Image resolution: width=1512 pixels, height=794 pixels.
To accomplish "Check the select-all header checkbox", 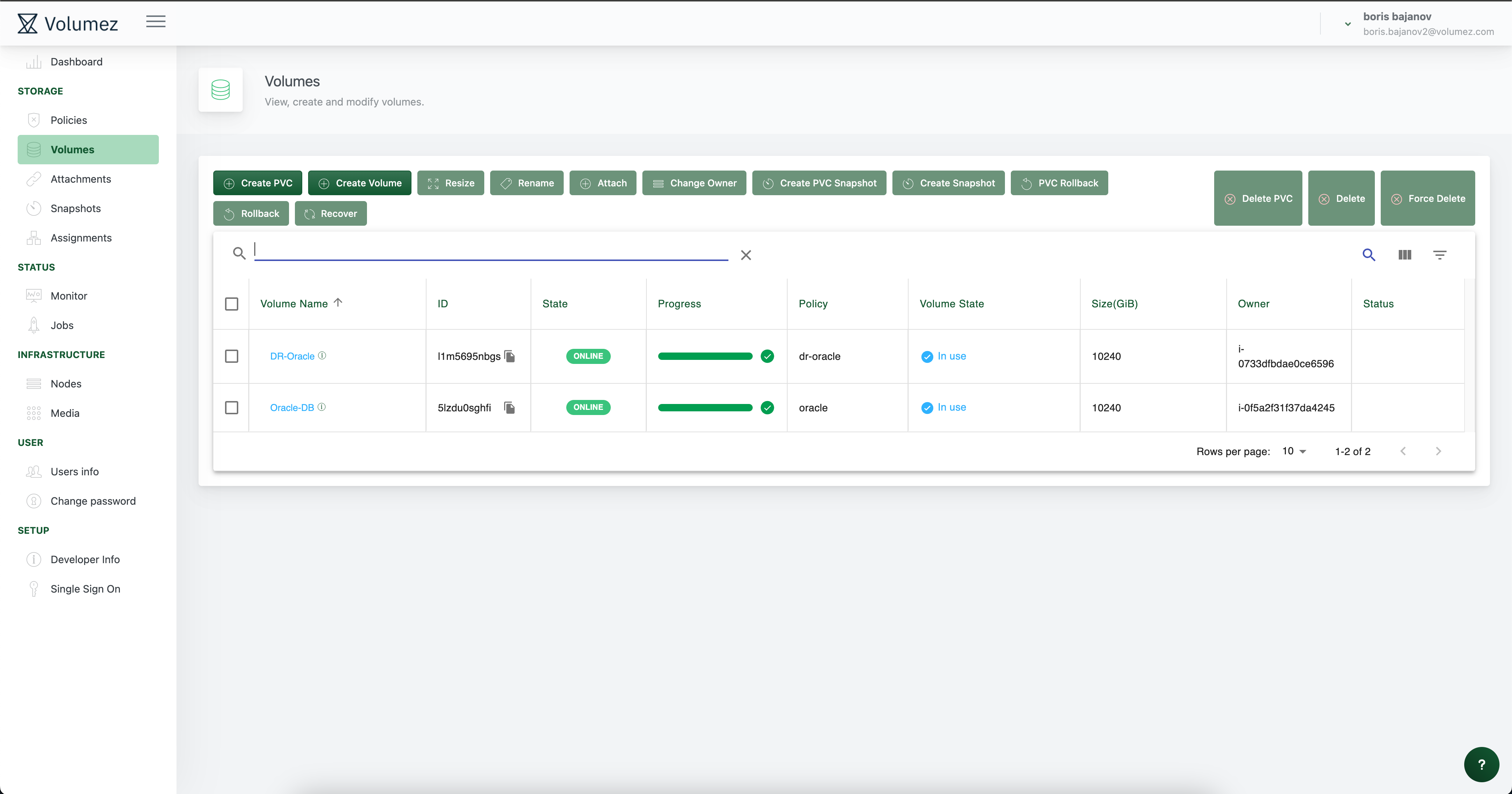I will click(231, 304).
